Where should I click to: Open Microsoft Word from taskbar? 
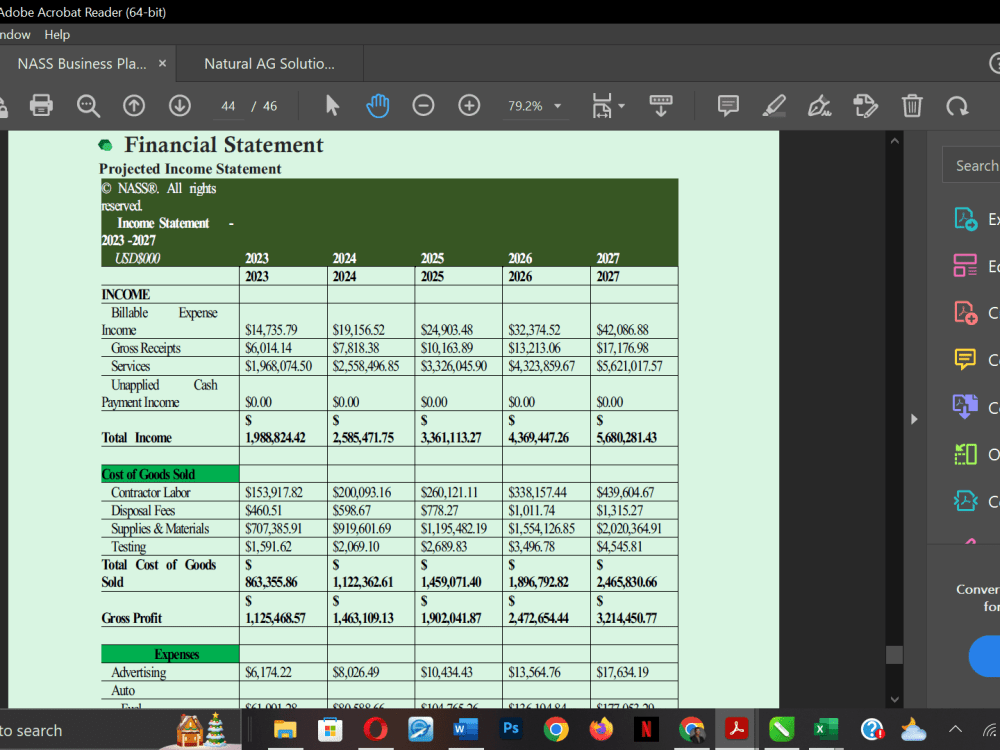pyautogui.click(x=466, y=729)
